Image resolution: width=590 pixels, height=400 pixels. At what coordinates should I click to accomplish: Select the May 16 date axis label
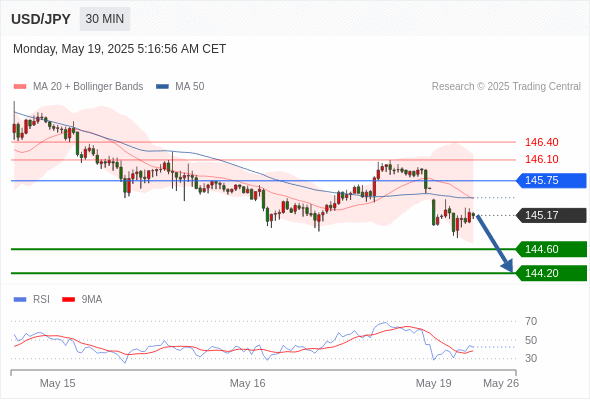coord(248,383)
